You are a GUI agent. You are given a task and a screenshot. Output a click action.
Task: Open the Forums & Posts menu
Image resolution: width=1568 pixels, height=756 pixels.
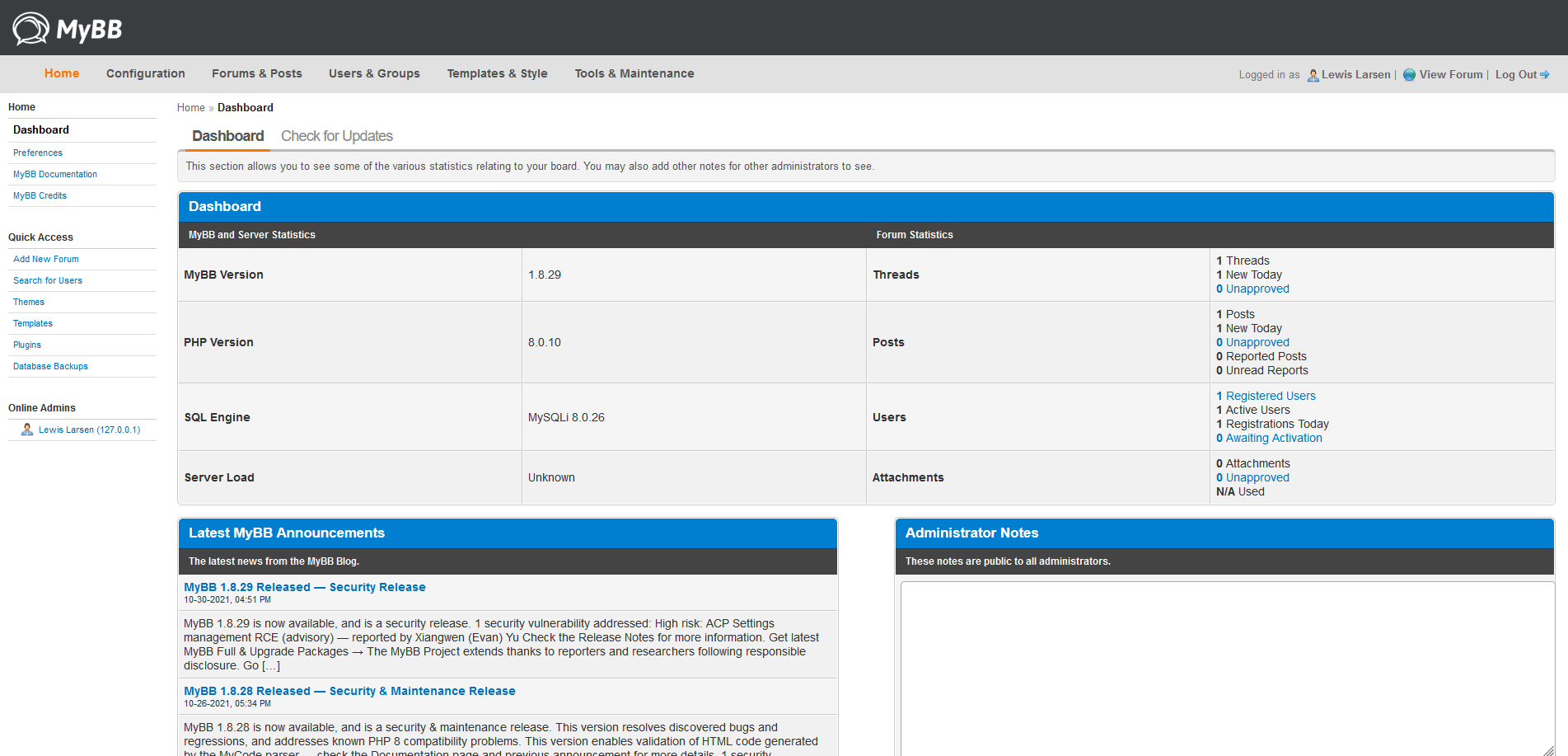click(256, 73)
